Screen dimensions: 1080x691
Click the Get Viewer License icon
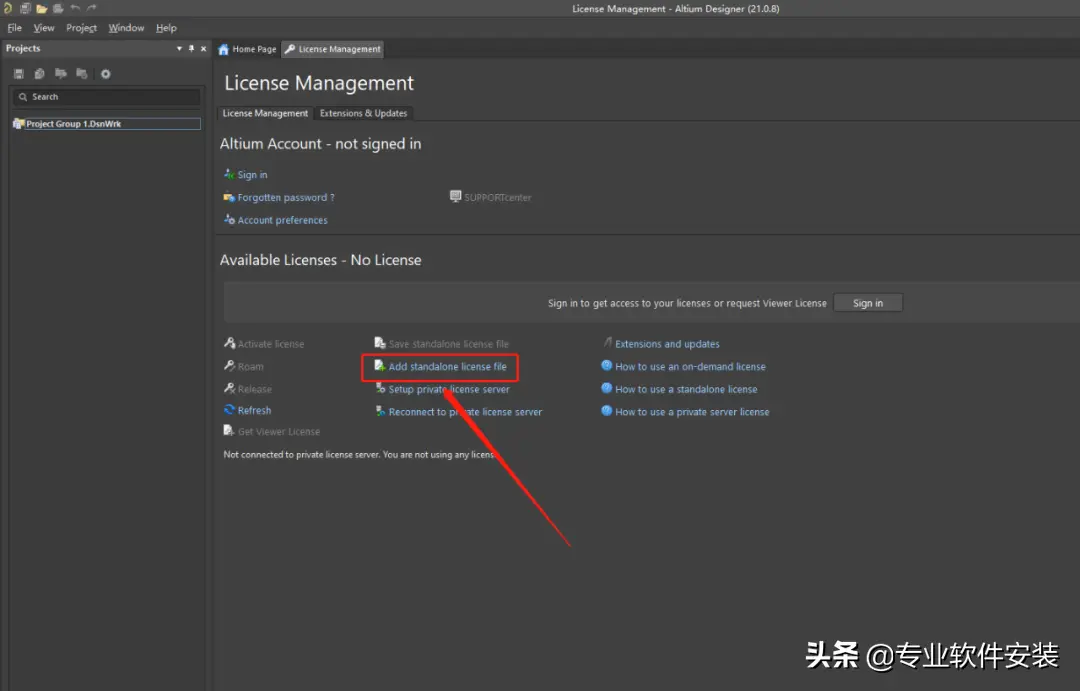(229, 431)
